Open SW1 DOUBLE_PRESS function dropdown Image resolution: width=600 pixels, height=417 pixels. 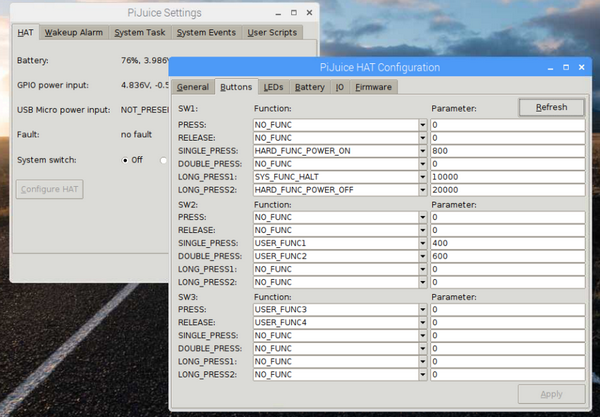422,164
